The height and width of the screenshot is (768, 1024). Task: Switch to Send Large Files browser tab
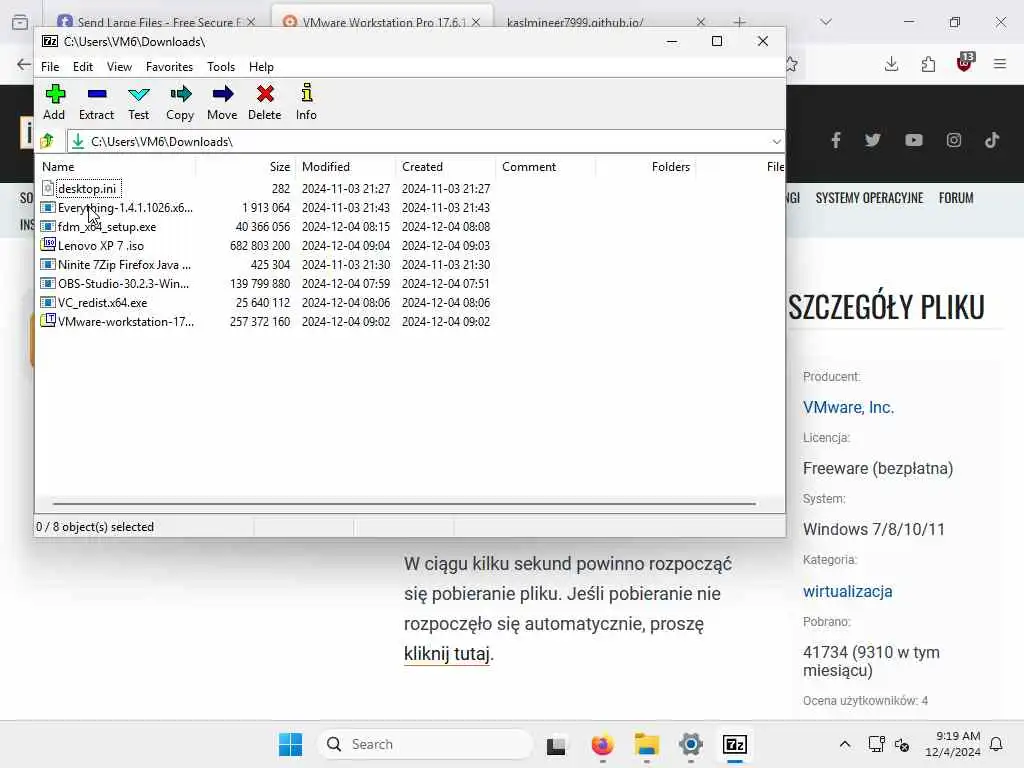[x=155, y=22]
